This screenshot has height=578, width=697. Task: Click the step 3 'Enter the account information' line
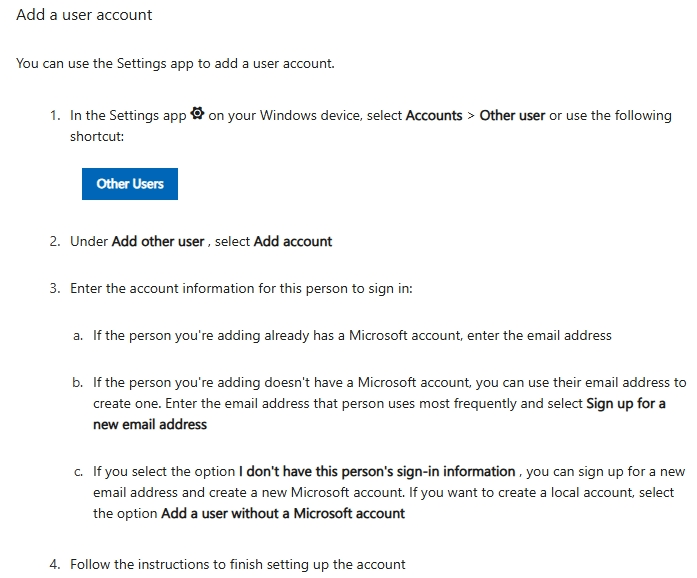pos(241,289)
